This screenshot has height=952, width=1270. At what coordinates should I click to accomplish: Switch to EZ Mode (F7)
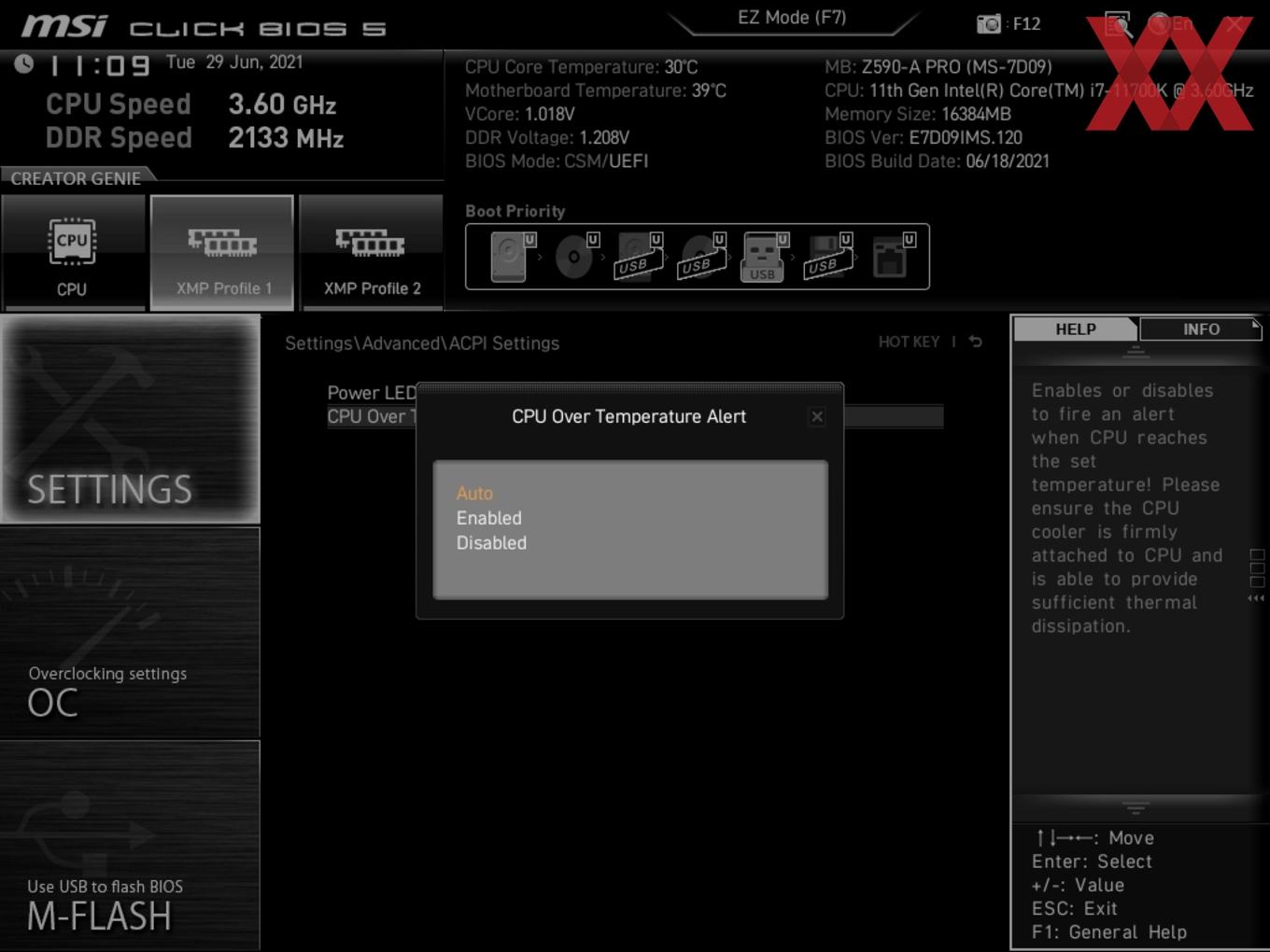click(x=792, y=18)
